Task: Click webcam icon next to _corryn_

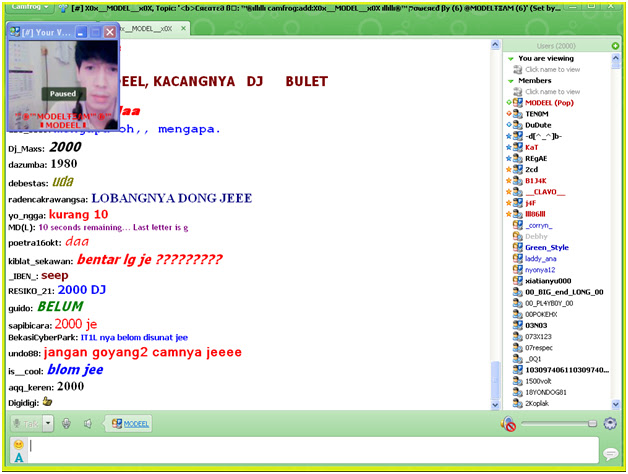Action: [518, 225]
